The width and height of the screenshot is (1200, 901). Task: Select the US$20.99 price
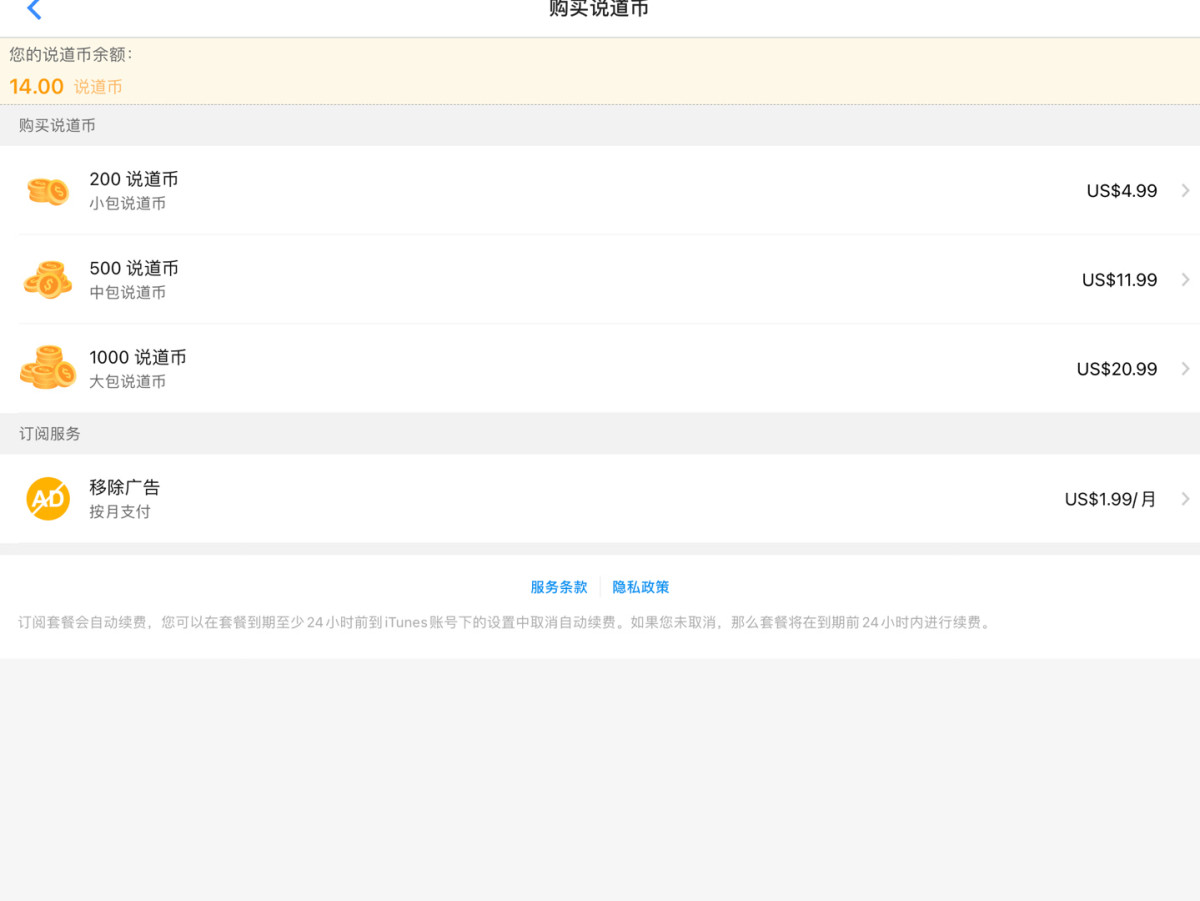tap(1117, 369)
